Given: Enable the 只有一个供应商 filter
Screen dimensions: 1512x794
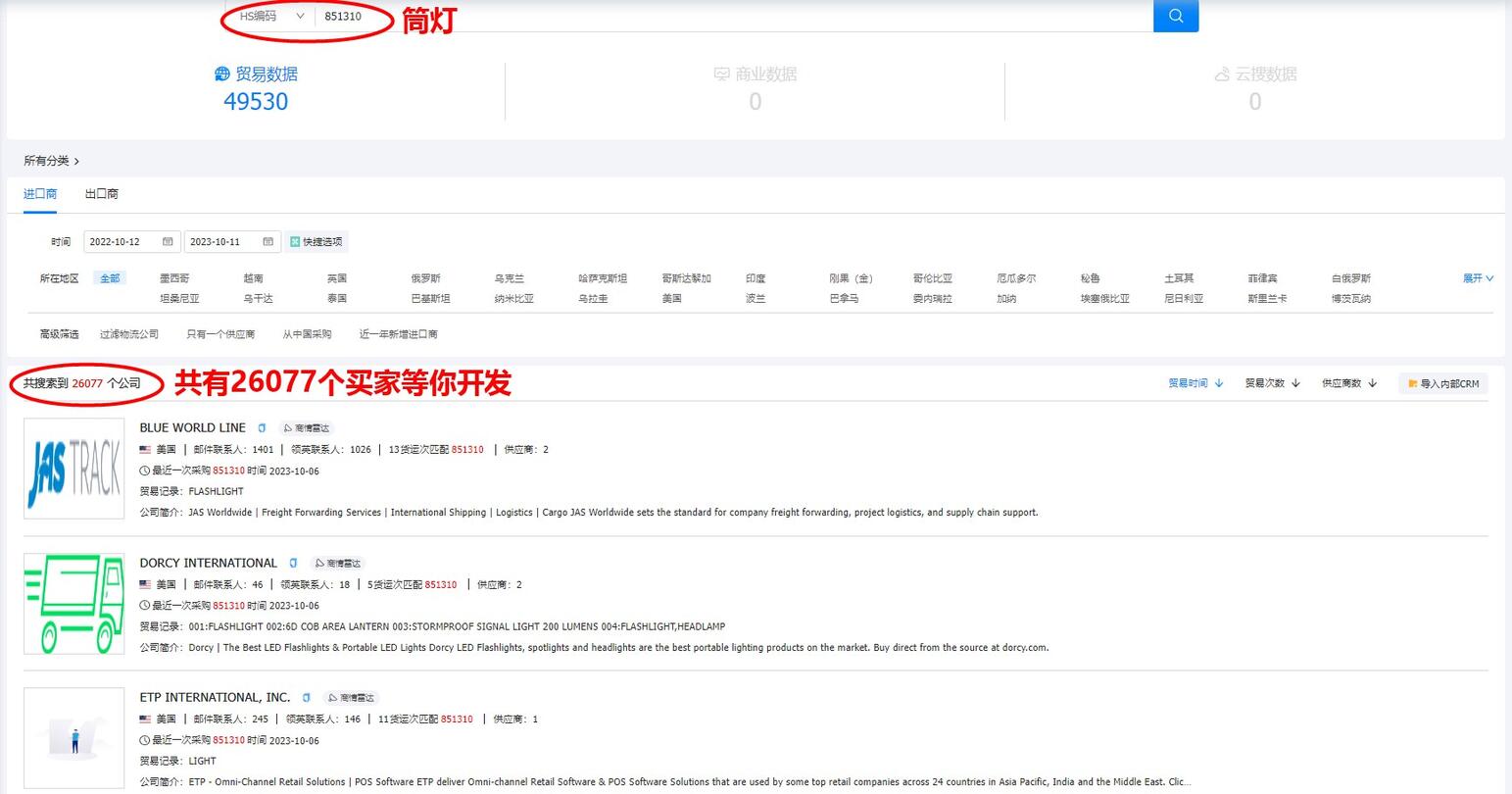Looking at the screenshot, I should click(x=220, y=334).
